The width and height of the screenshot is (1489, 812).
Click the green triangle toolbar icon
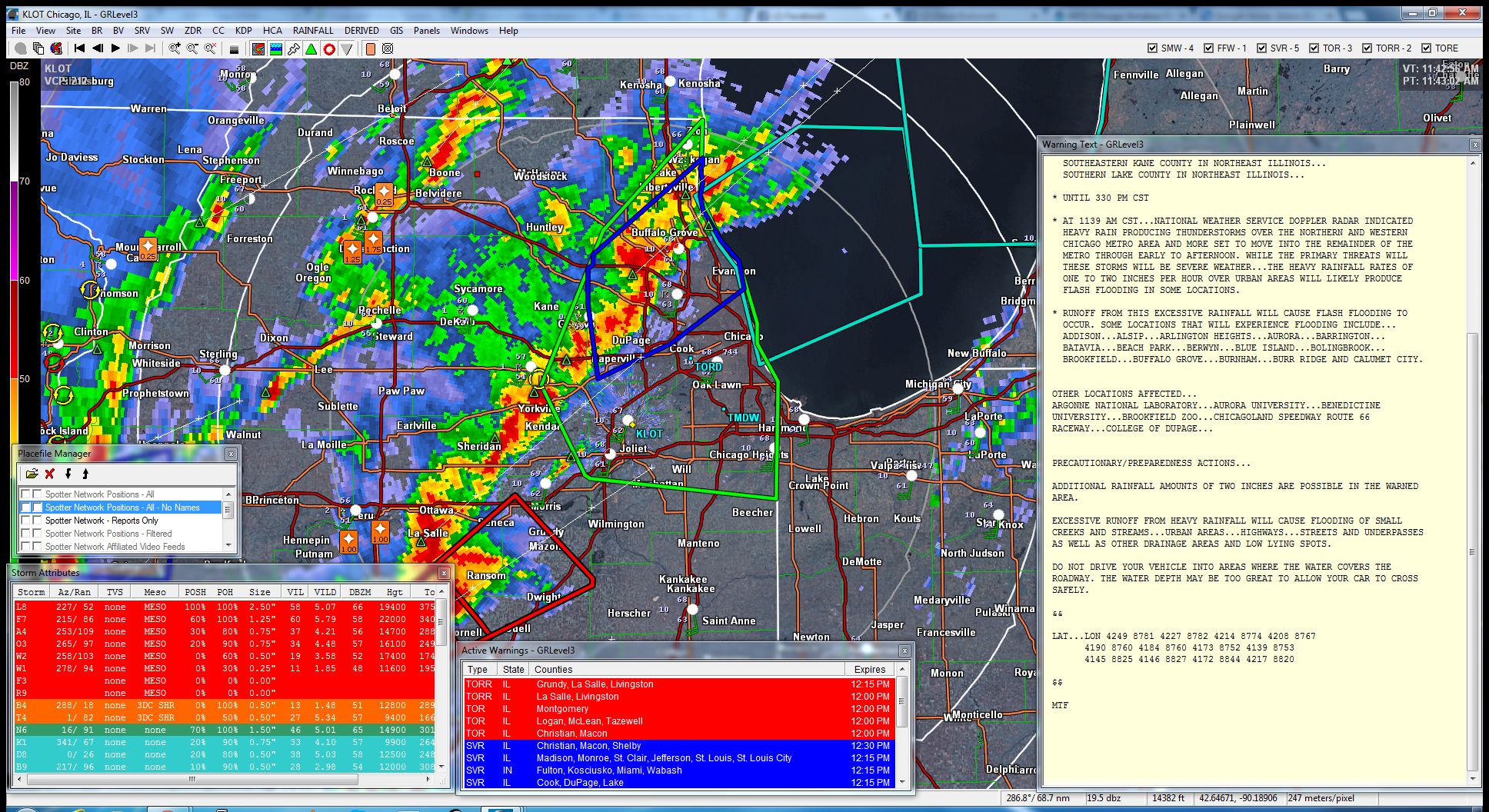(311, 48)
